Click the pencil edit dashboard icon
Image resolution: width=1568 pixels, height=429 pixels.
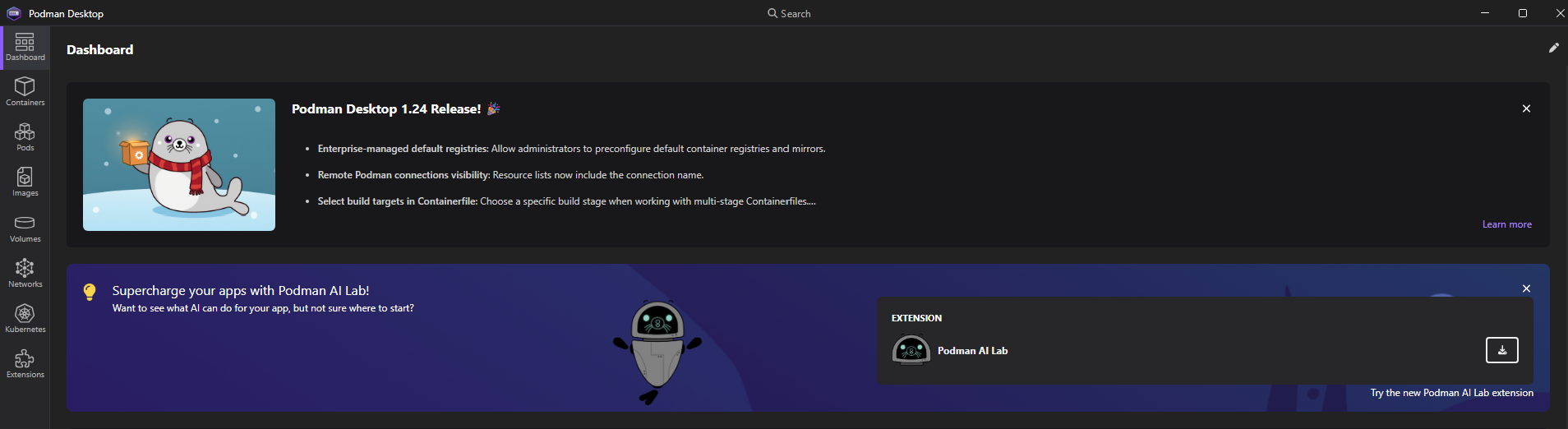click(x=1553, y=48)
